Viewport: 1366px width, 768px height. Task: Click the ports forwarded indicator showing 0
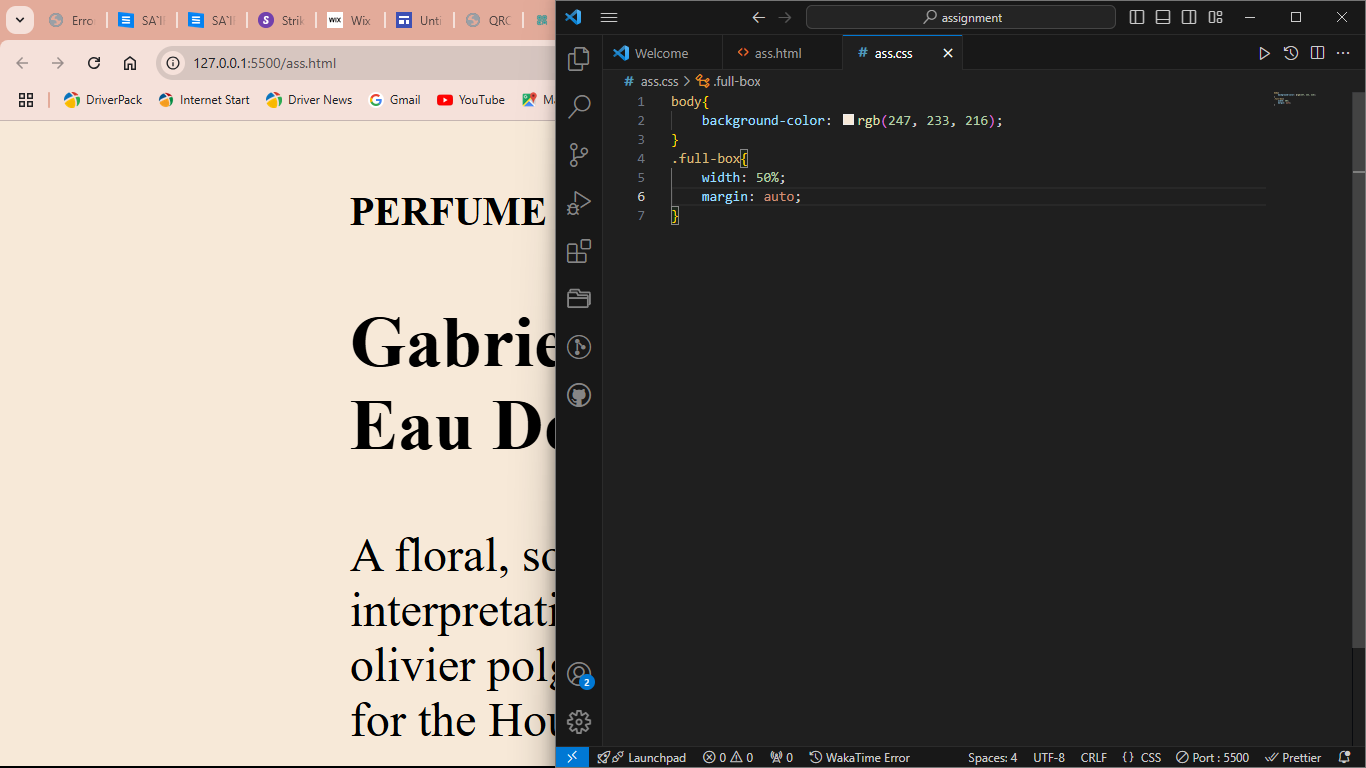[781, 757]
